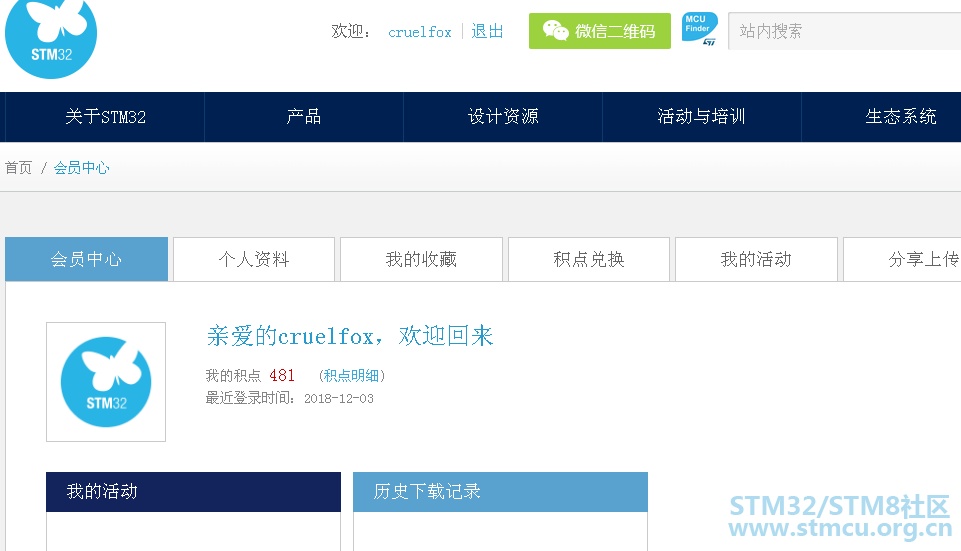Viewport: 961px width, 551px height.
Task: Open the 活动与培训 menu
Action: coord(702,117)
